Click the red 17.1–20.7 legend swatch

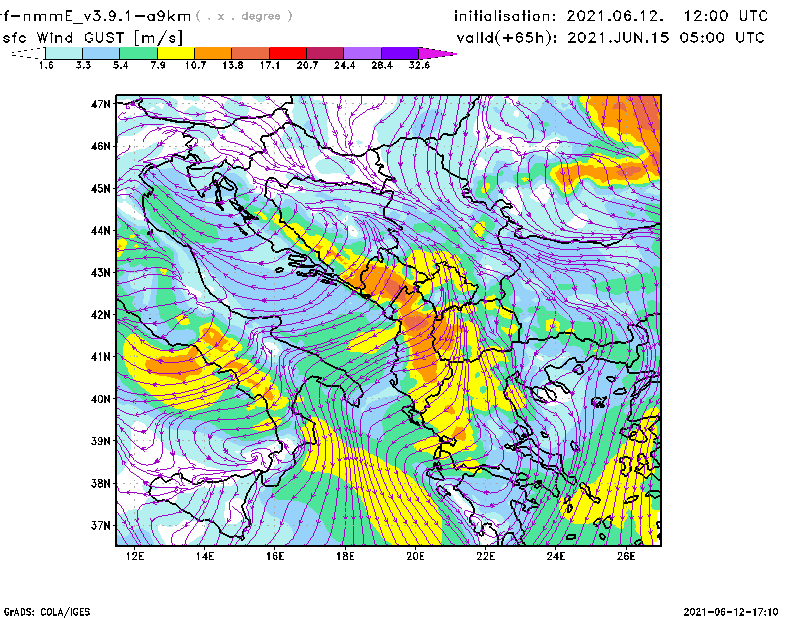288,53
